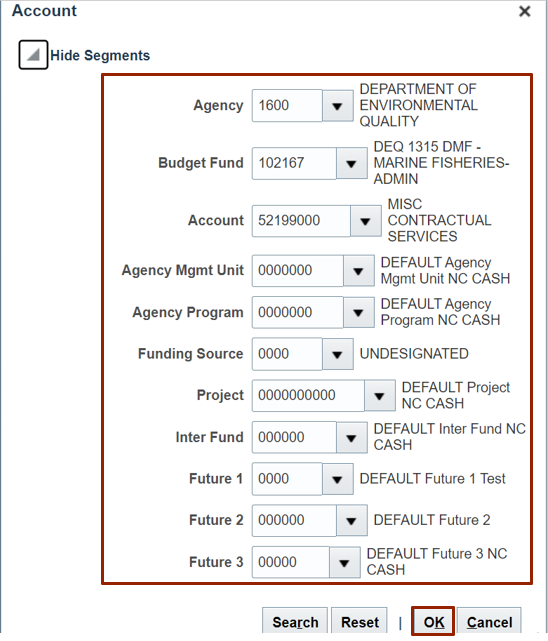
Task: Select the Account field 52199000
Action: click(301, 221)
